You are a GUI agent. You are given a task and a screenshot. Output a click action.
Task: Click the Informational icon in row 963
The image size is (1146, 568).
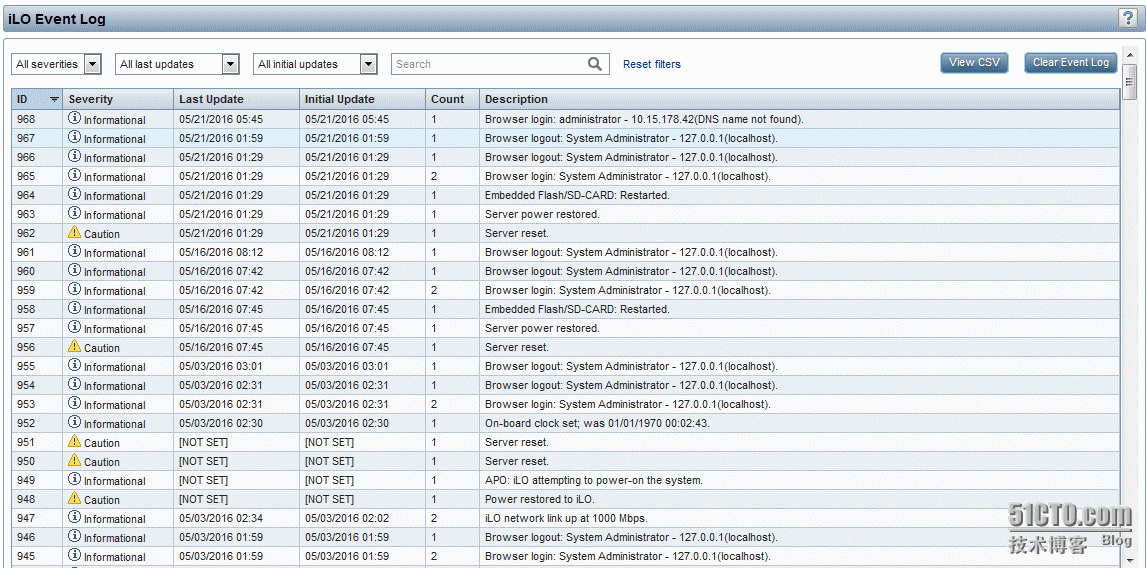point(75,213)
